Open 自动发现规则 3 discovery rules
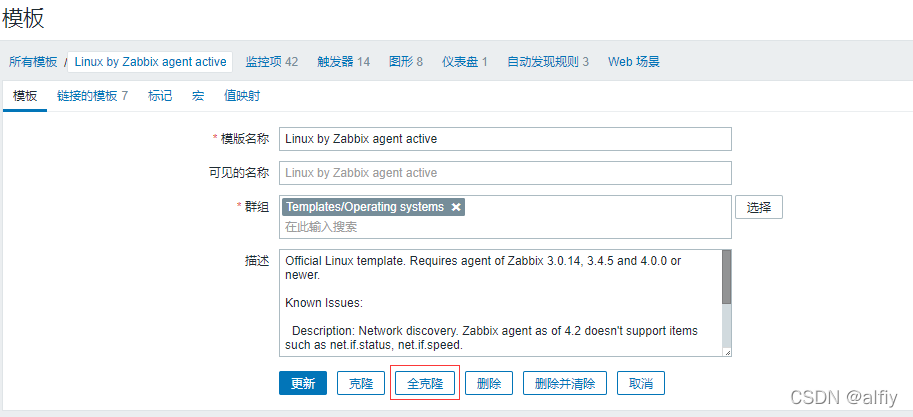The width and height of the screenshot is (913, 417). click(548, 62)
